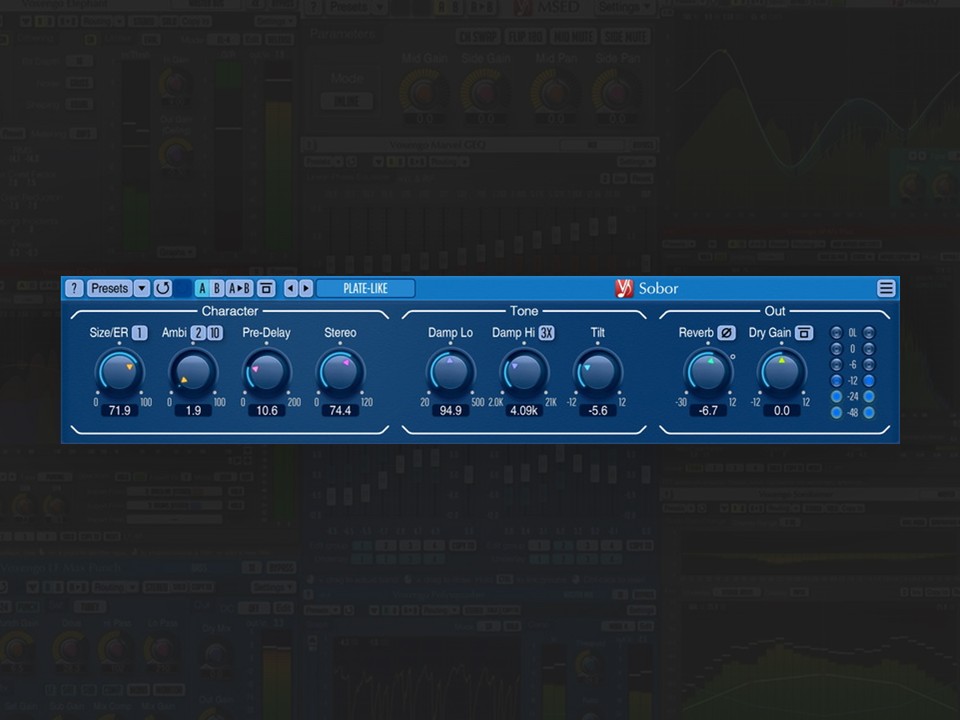Click the Damp Lo knob
This screenshot has height=720, width=960.
point(451,372)
